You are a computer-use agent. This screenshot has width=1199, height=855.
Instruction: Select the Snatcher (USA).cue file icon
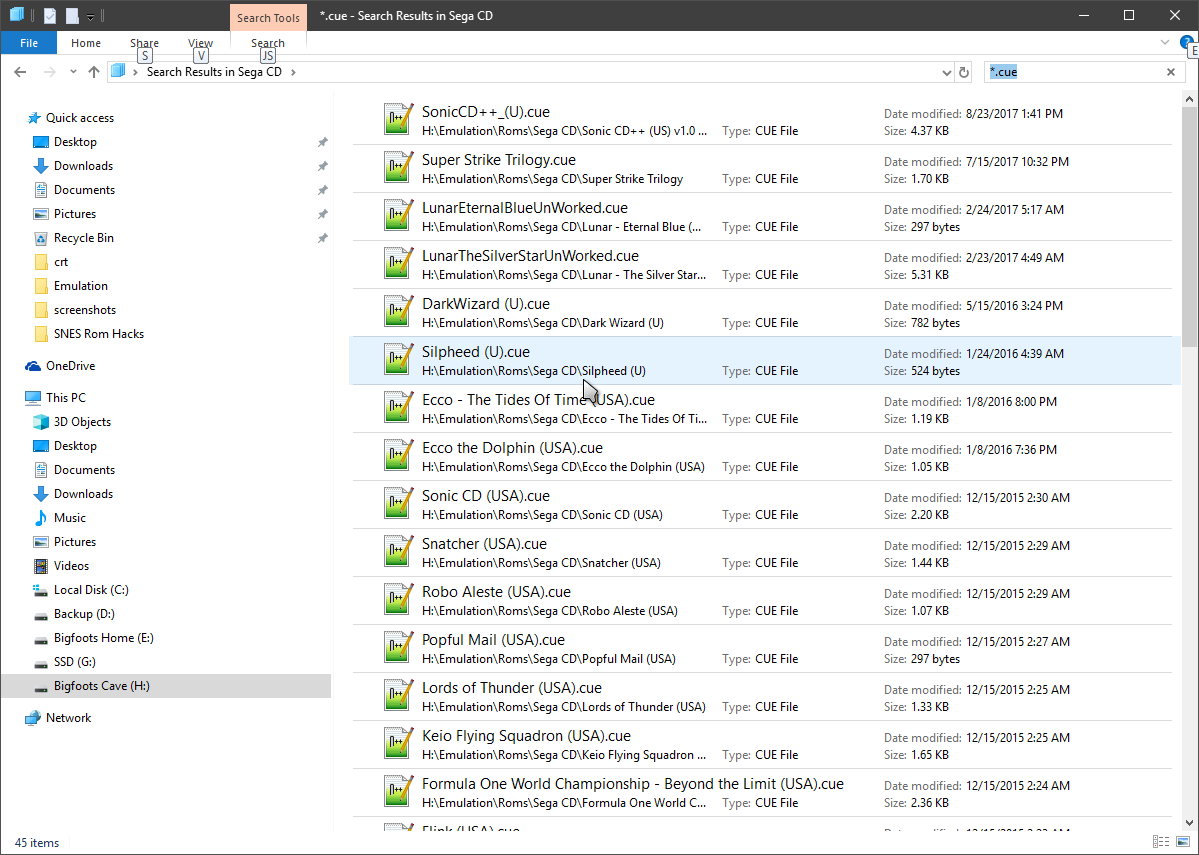point(398,552)
